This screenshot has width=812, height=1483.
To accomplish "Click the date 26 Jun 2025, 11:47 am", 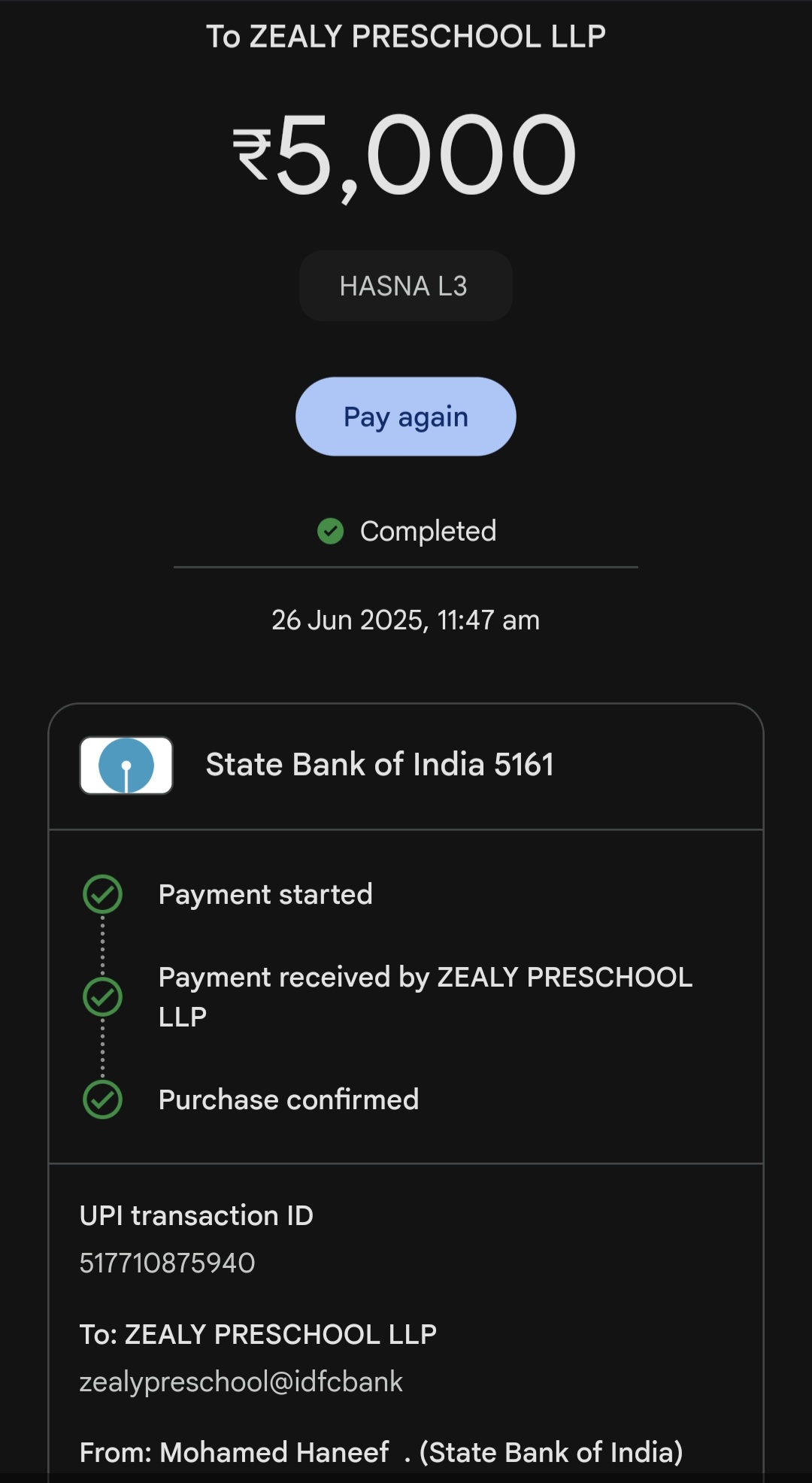I will (x=405, y=620).
